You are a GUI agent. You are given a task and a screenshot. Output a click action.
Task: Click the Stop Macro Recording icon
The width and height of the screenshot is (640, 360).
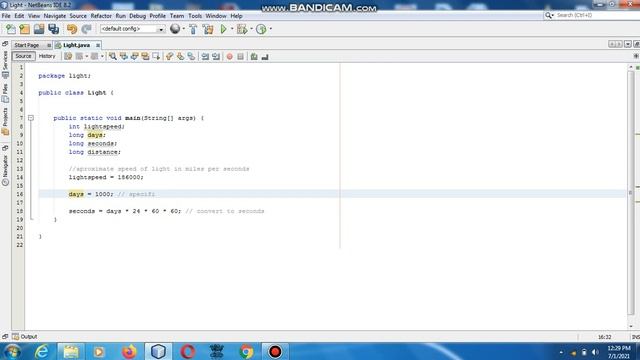click(x=240, y=56)
